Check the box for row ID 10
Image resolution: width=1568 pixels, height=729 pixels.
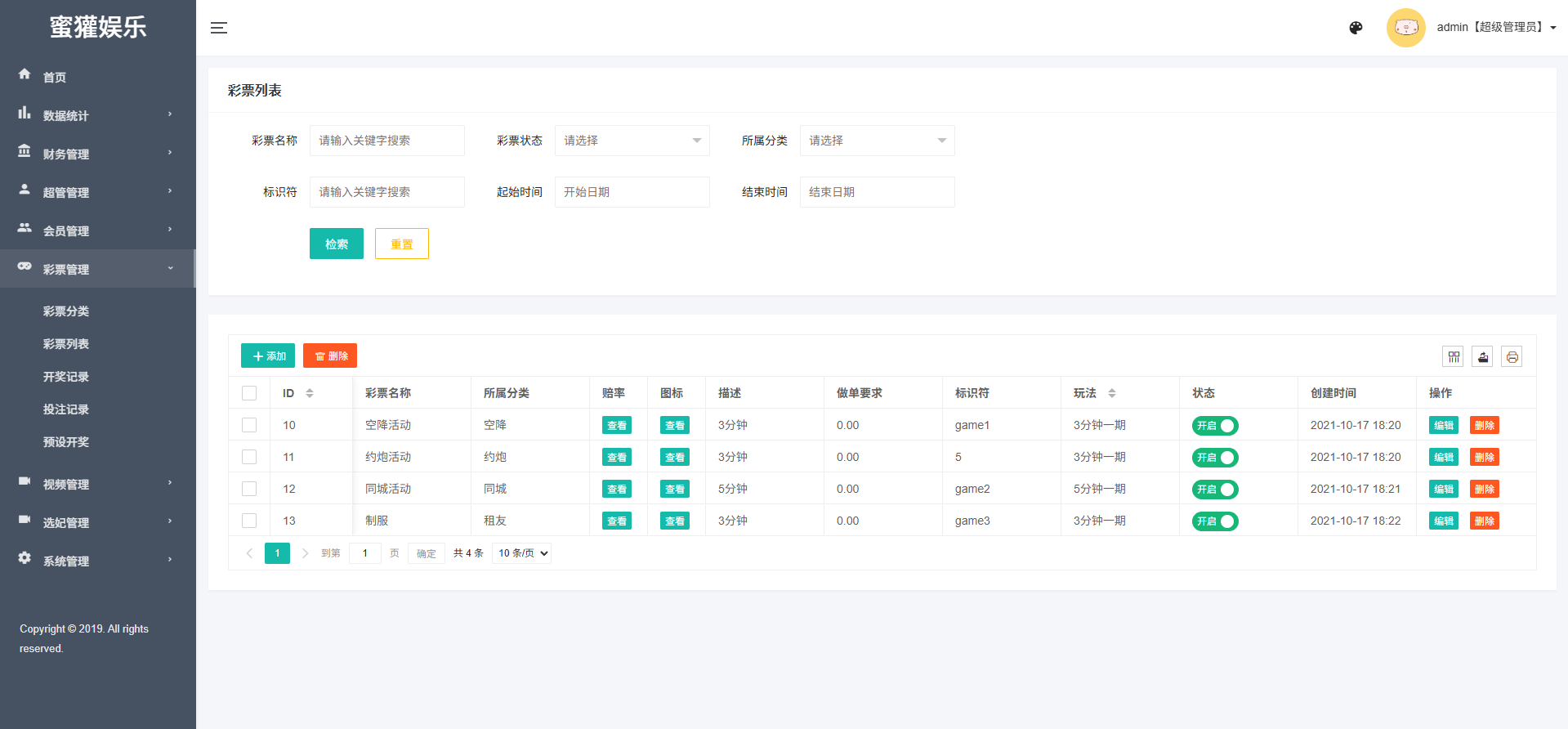[249, 425]
